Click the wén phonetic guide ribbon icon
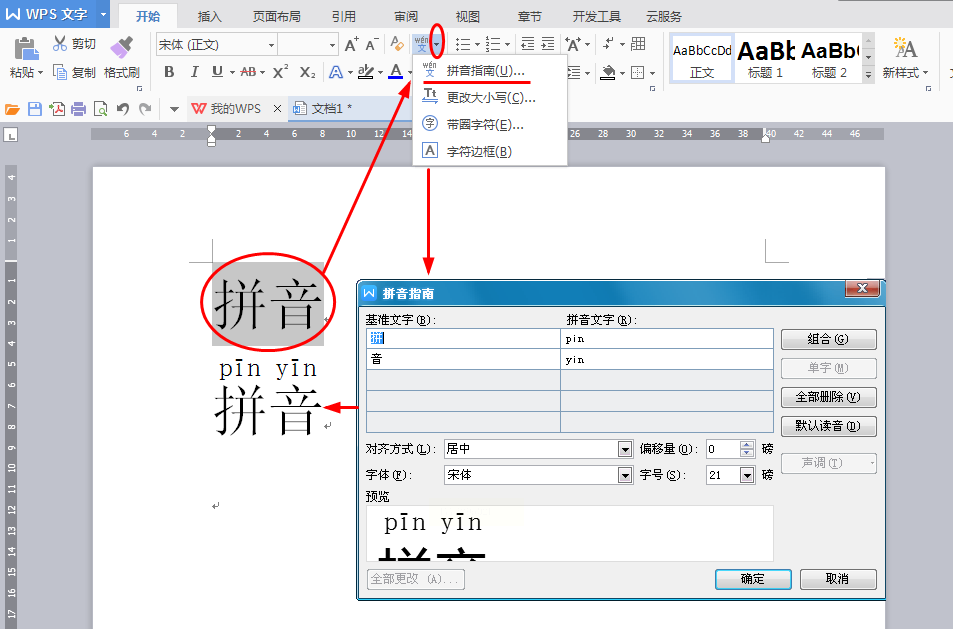Image resolution: width=953 pixels, height=629 pixels. point(421,44)
